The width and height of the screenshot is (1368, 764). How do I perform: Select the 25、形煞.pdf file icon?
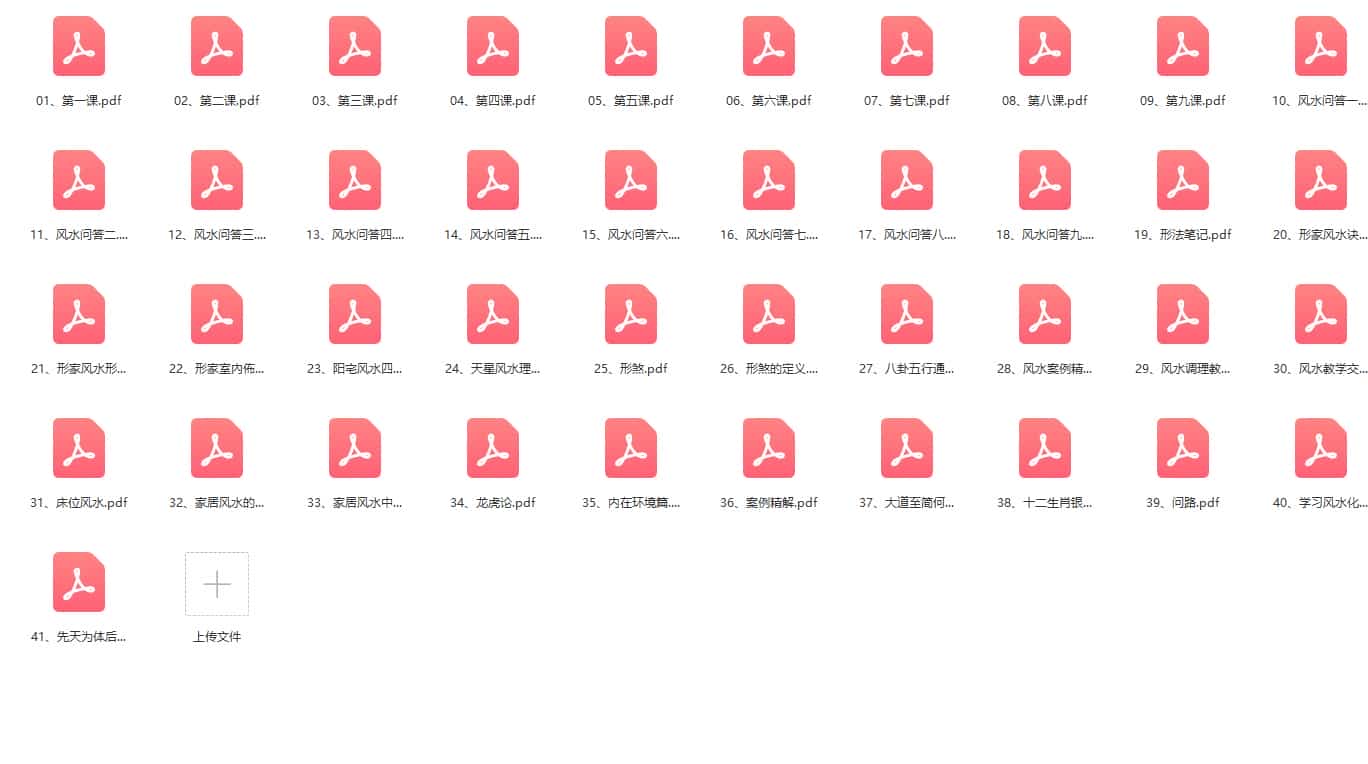[x=631, y=314]
